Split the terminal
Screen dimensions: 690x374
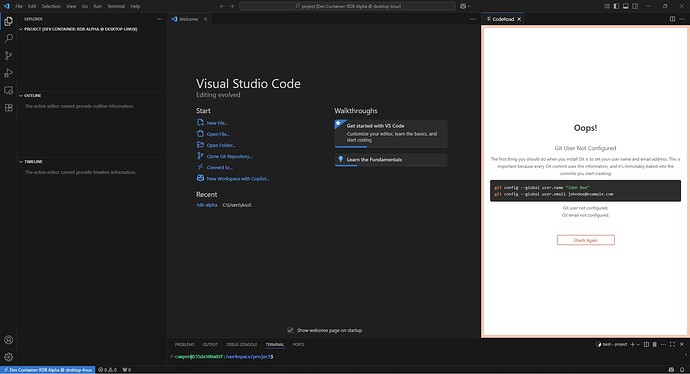(x=646, y=345)
